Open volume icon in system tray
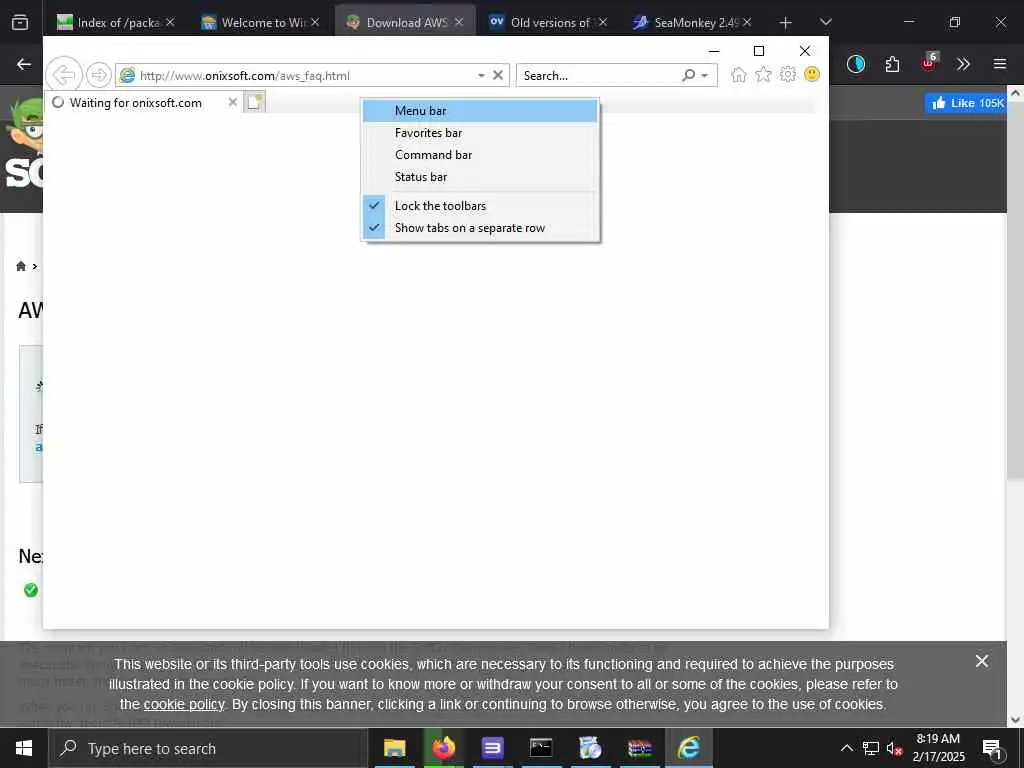Screen dimensions: 1024x768 pos(894,748)
